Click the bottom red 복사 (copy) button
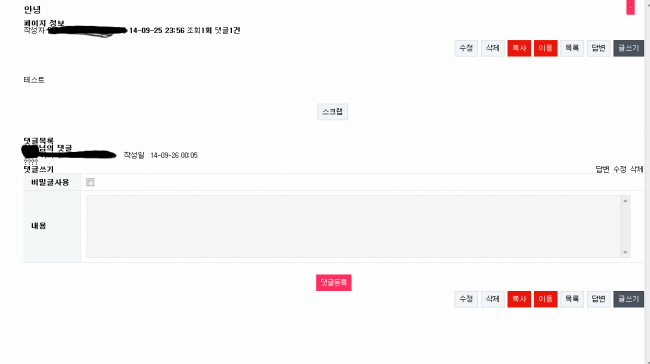650x364 pixels. pyautogui.click(x=519, y=299)
